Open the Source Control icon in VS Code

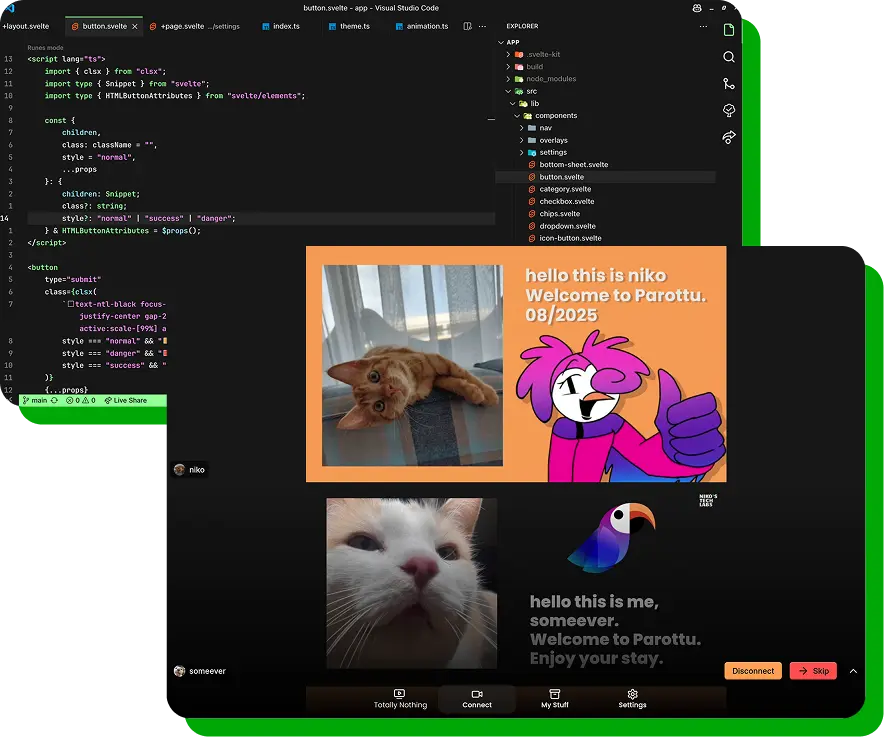[x=728, y=84]
